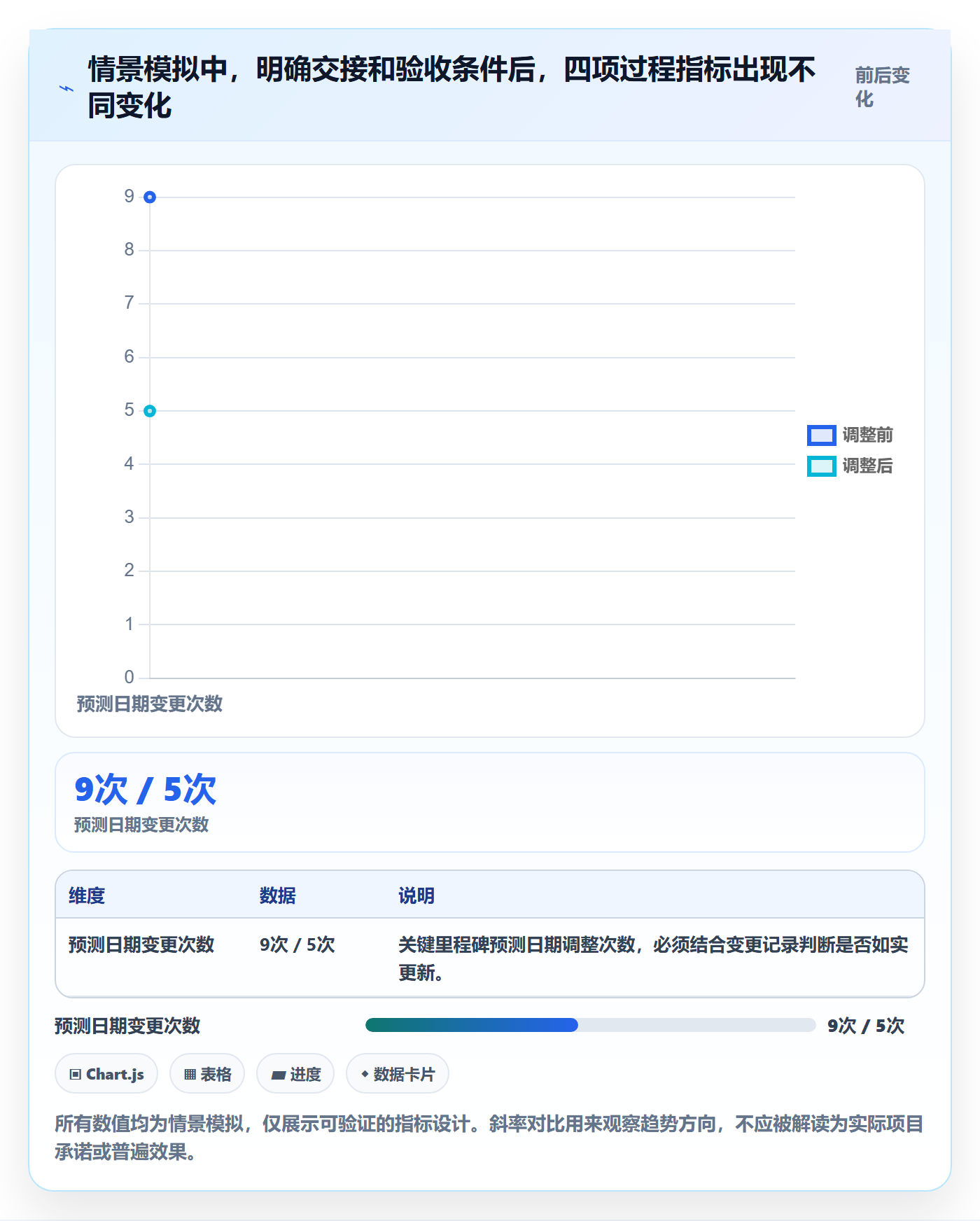Click the 说明 column header
This screenshot has width=980, height=1221.
pyautogui.click(x=416, y=895)
